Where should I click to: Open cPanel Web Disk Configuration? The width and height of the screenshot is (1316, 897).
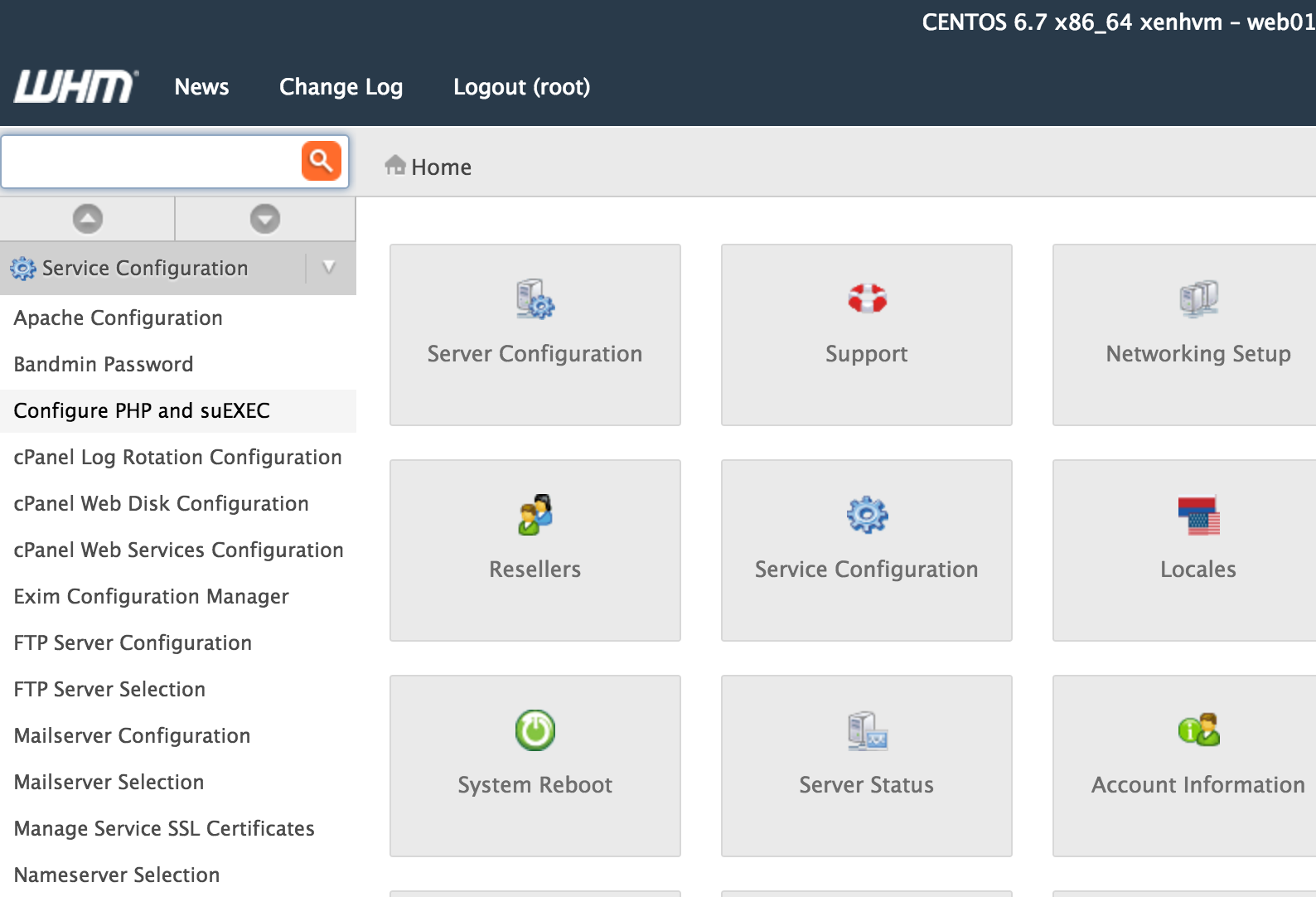coord(161,503)
